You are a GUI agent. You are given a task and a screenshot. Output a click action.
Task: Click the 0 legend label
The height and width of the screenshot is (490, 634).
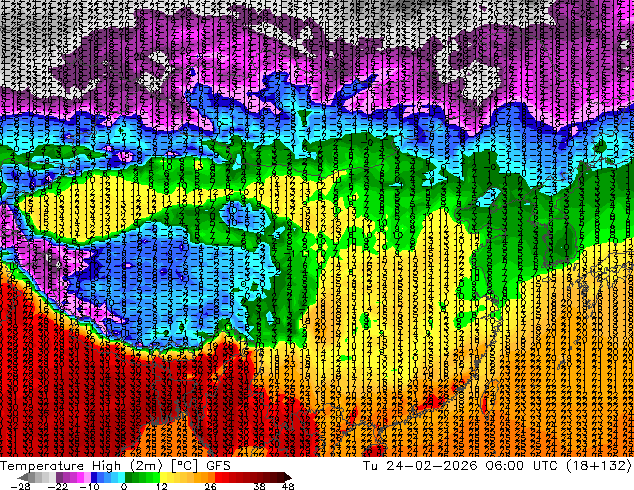pyautogui.click(x=124, y=486)
